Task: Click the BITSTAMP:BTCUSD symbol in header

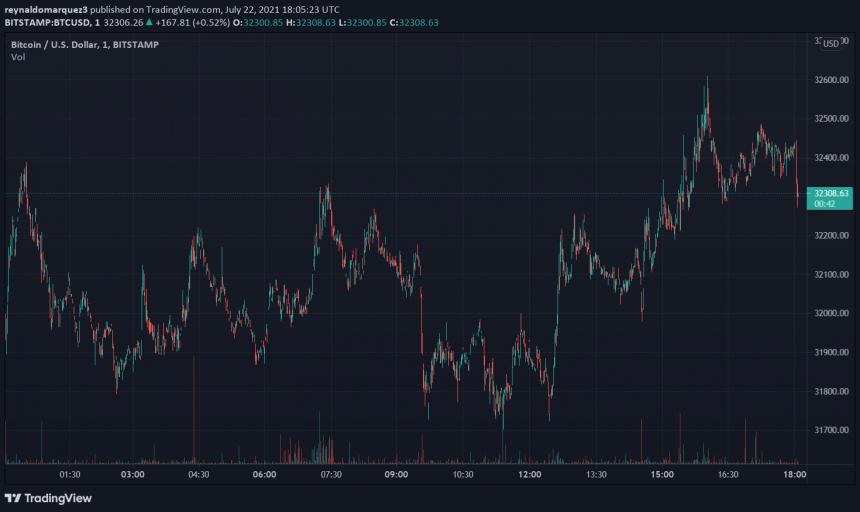Action: [47, 22]
